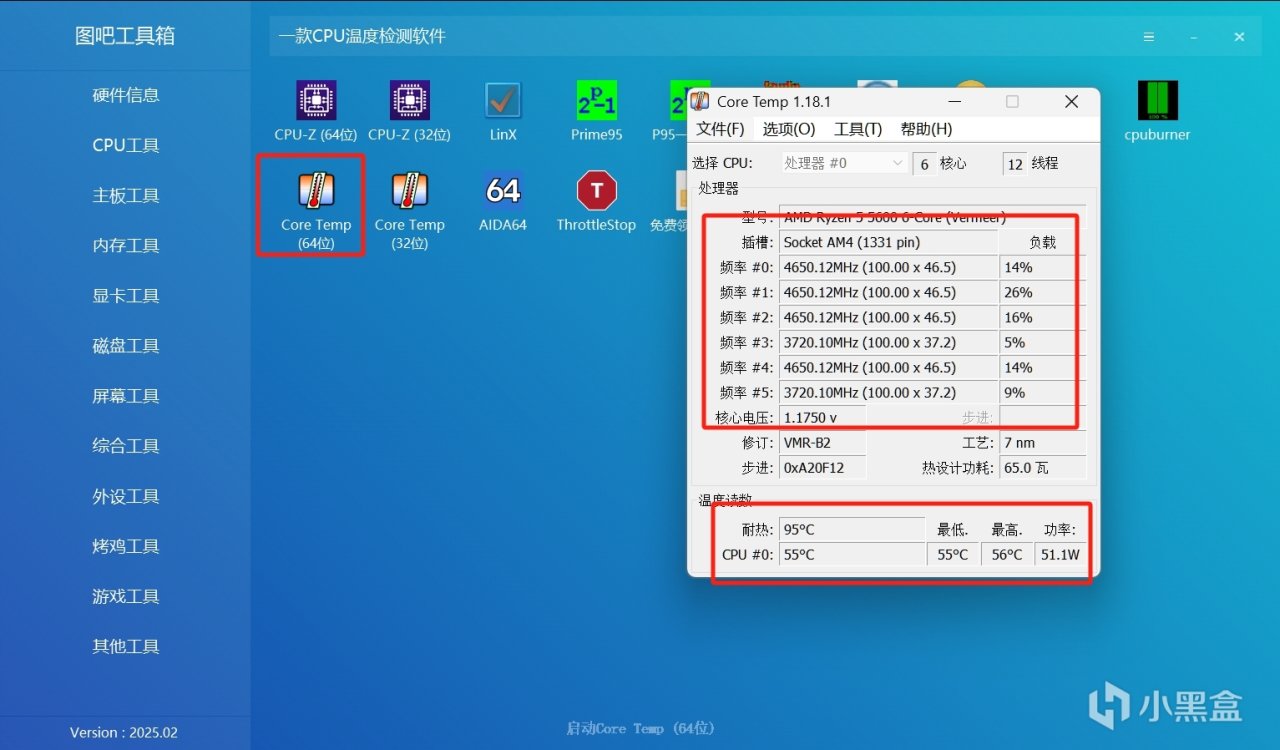Click the 16% load value
Image resolution: width=1280 pixels, height=750 pixels.
click(1042, 317)
